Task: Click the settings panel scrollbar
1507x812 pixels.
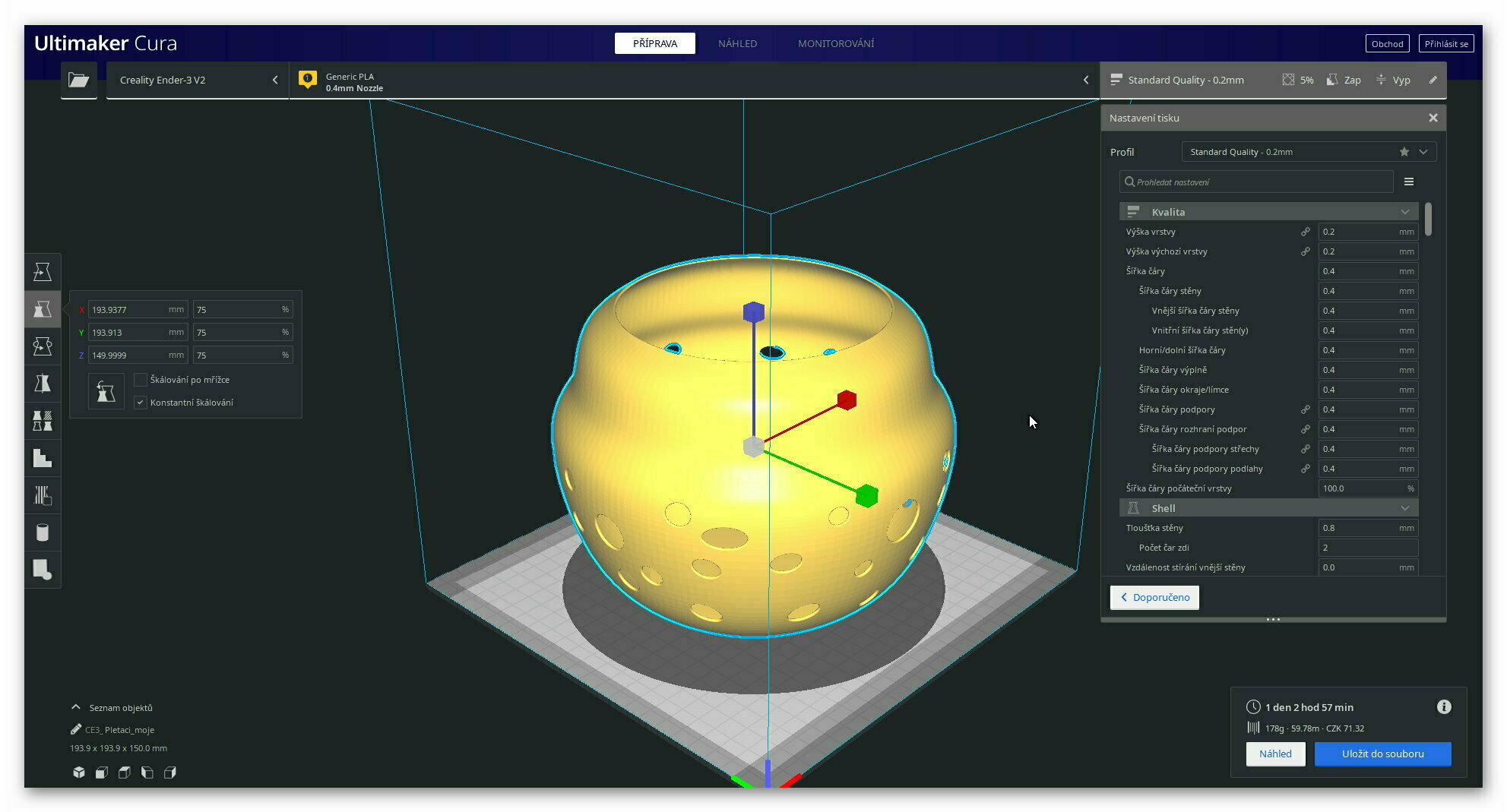Action: pos(1429,220)
